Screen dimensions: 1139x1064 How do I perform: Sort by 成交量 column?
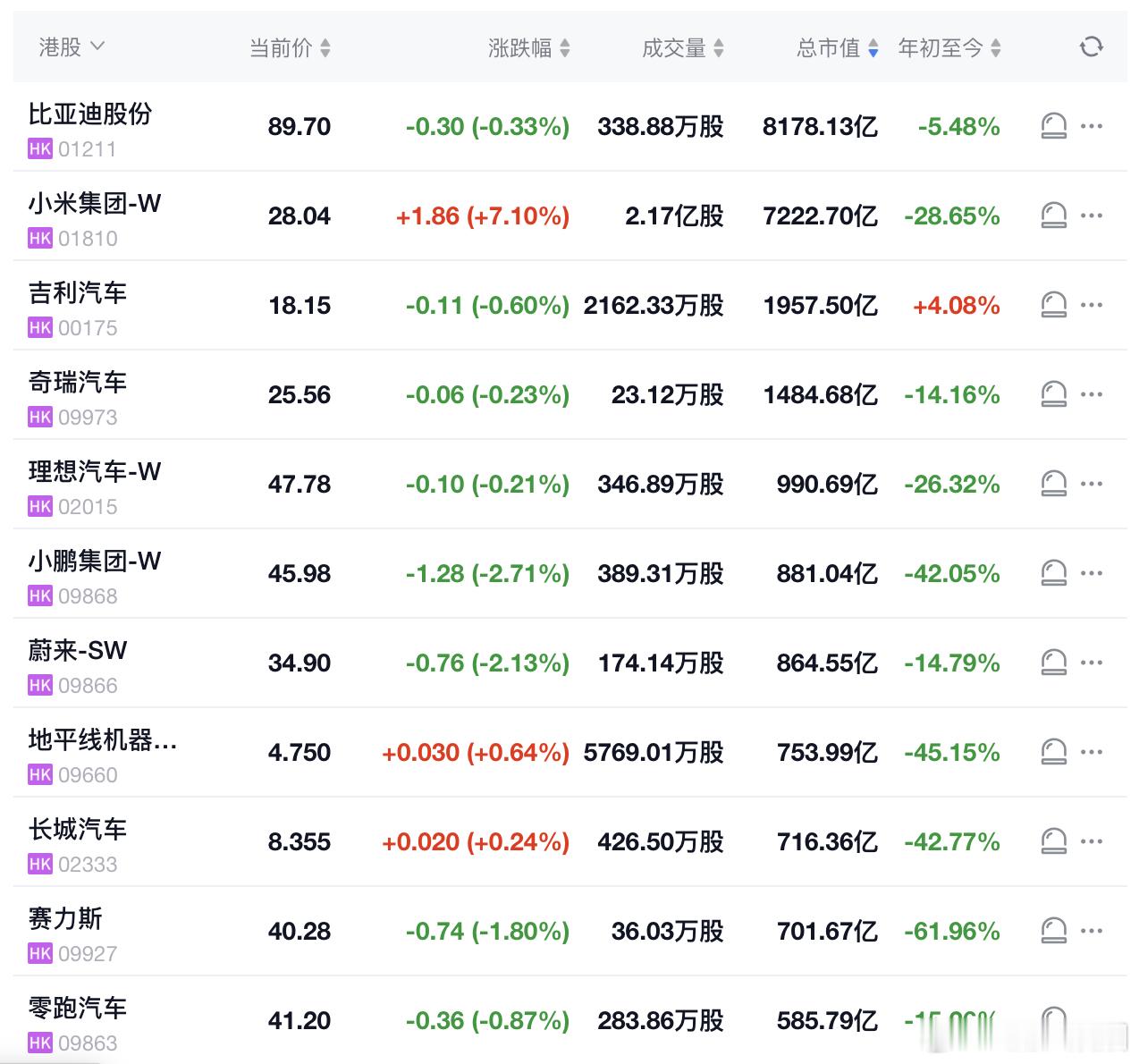pyautogui.click(x=683, y=47)
